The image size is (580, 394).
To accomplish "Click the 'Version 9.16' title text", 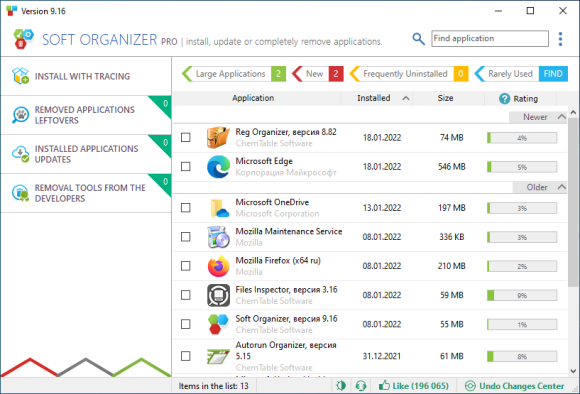I will pyautogui.click(x=43, y=11).
